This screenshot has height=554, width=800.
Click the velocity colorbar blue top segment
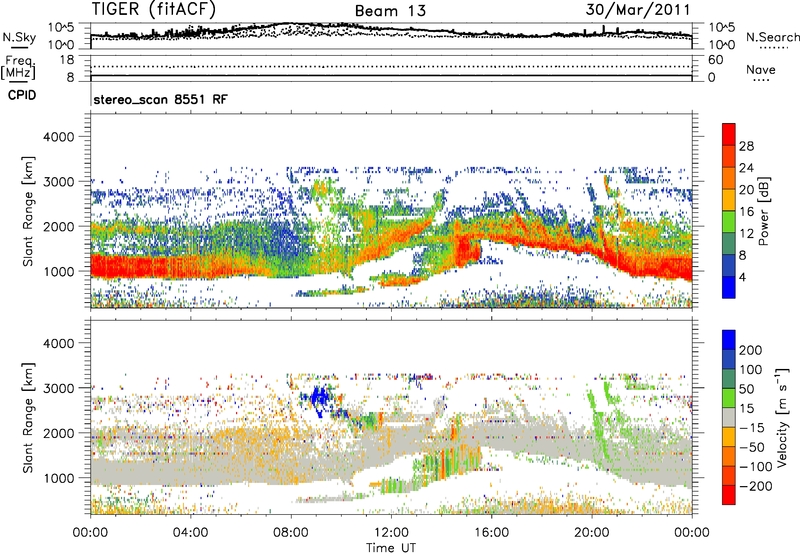tap(729, 340)
